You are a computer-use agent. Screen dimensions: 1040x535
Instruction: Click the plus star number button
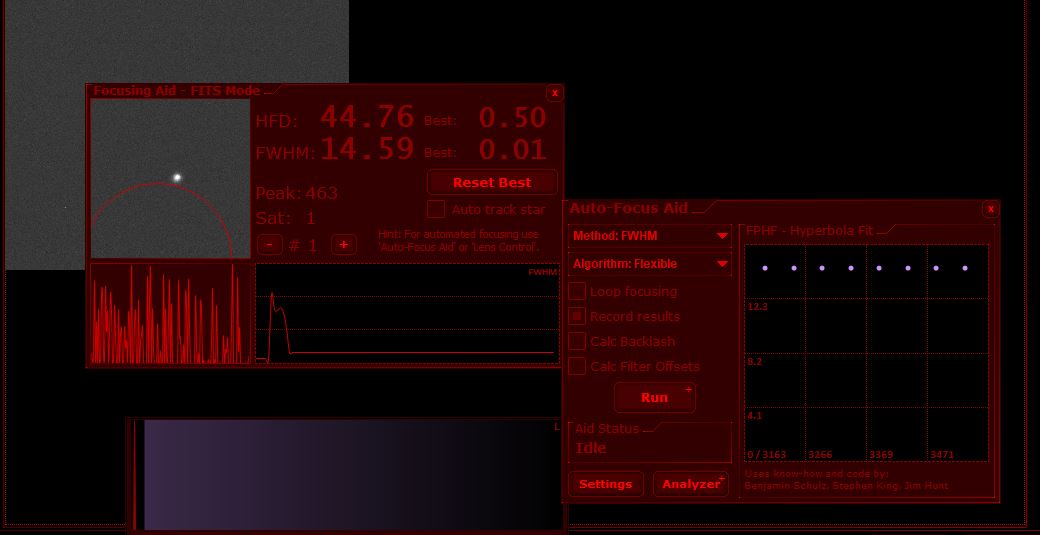tap(343, 245)
